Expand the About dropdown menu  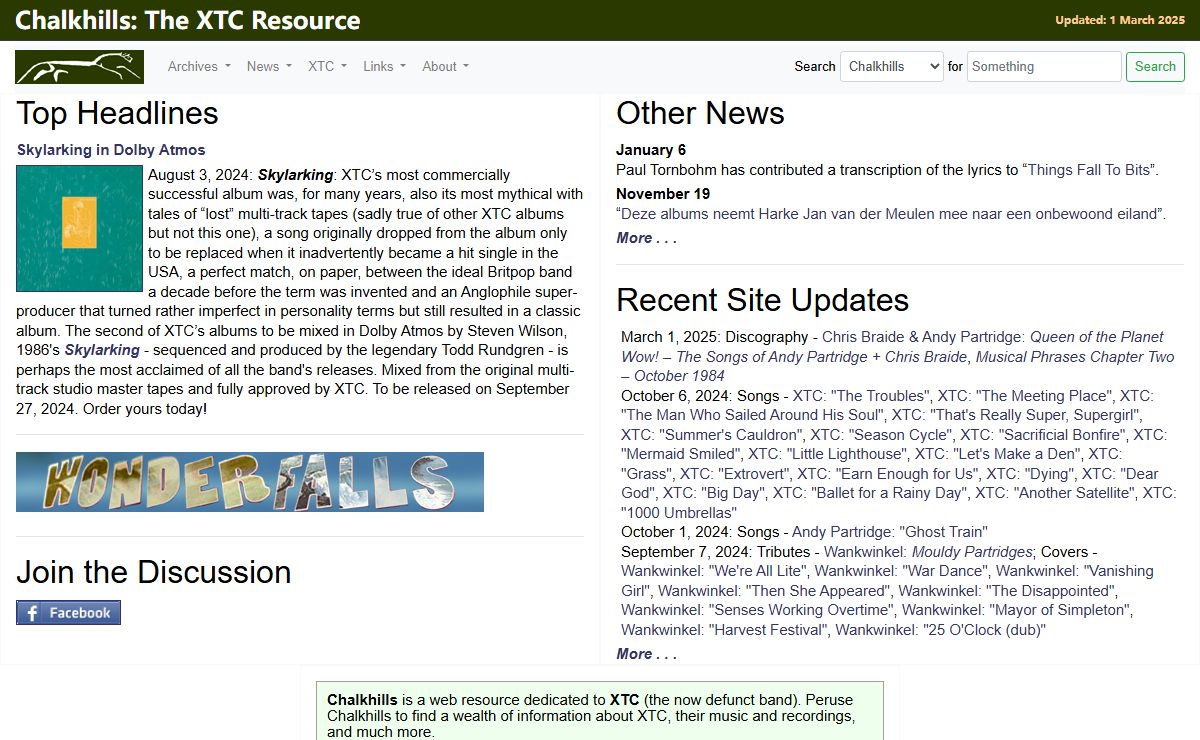coord(445,66)
